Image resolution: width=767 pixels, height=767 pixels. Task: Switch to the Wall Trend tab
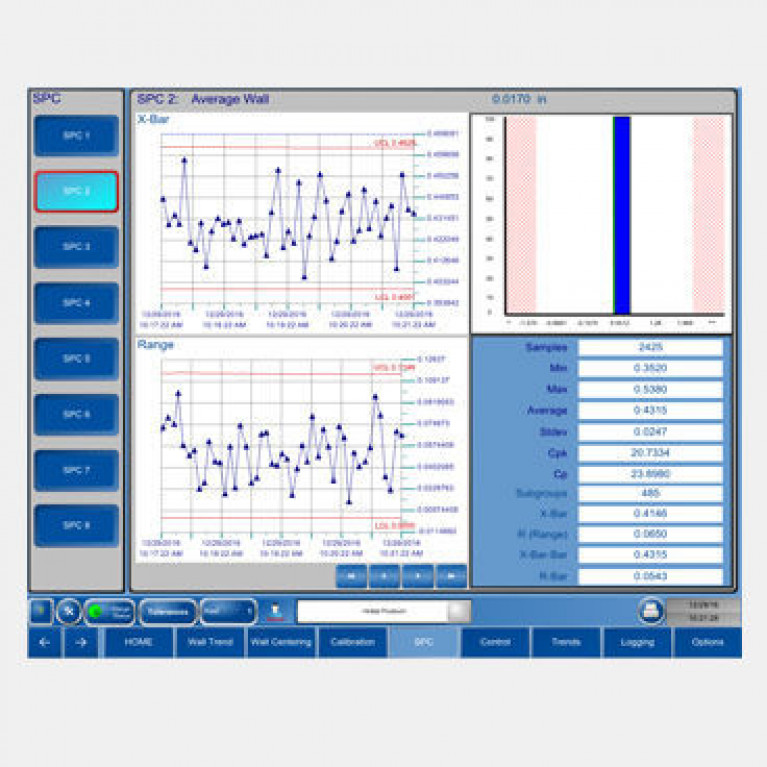click(x=209, y=643)
